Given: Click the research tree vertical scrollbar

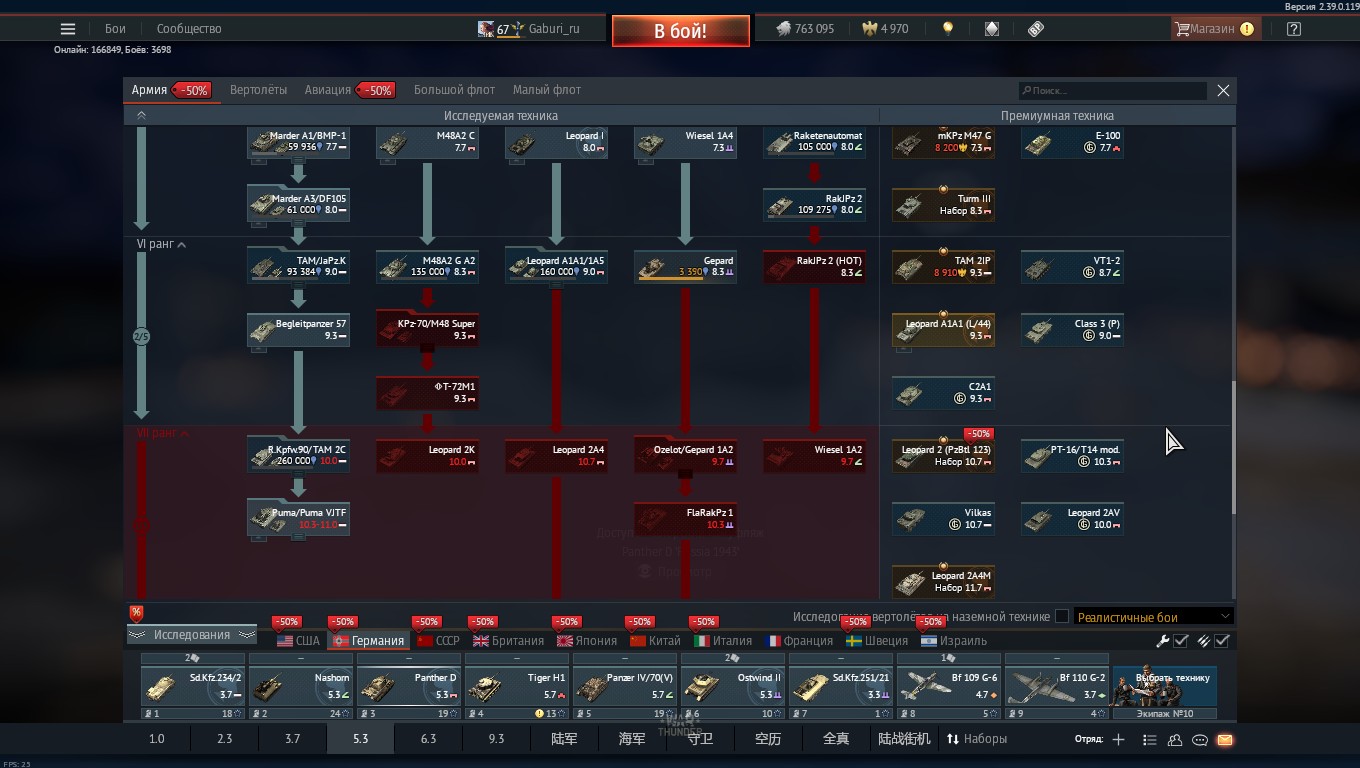Looking at the screenshot, I should point(1233,448).
